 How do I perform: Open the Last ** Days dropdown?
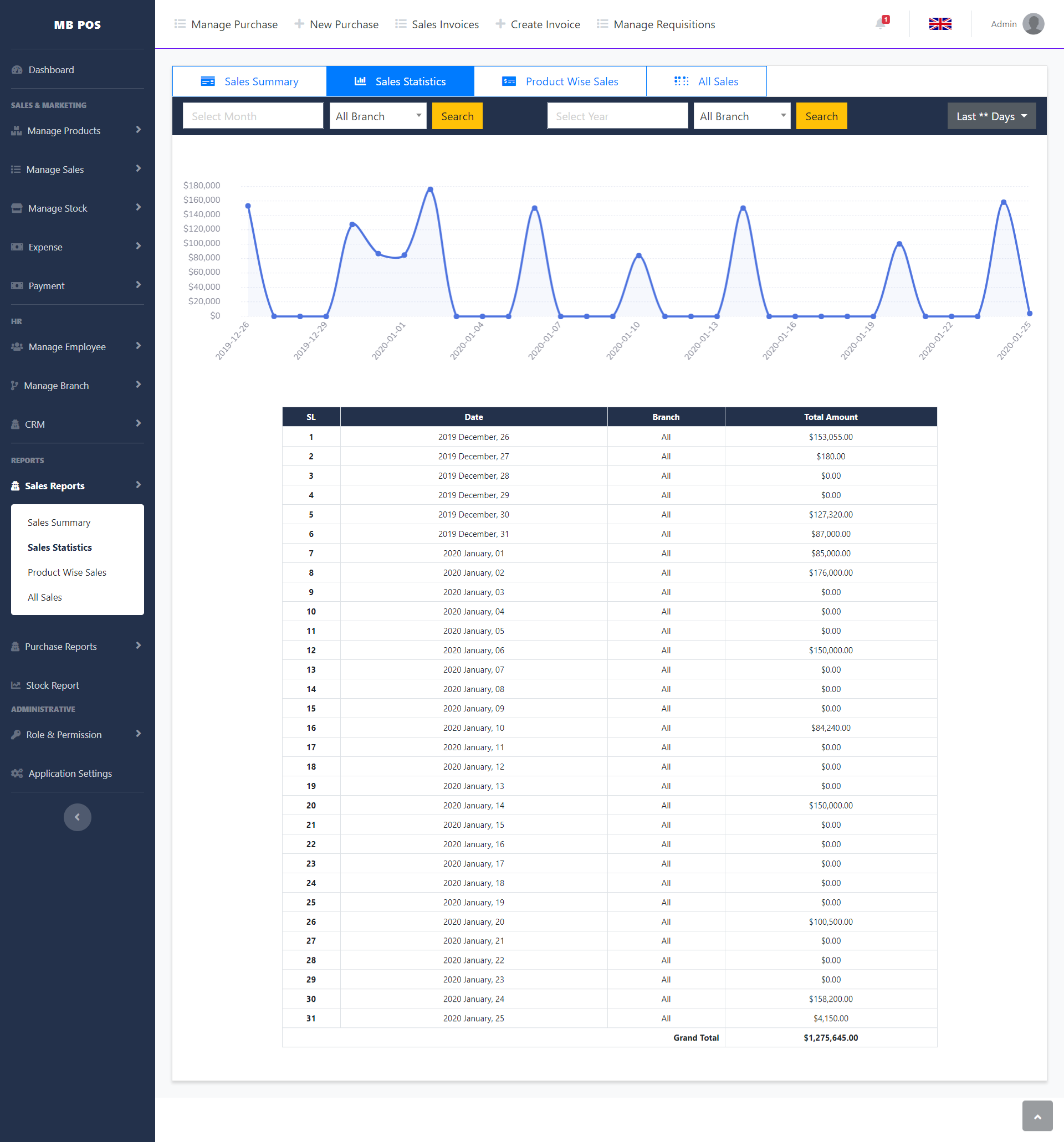tap(991, 116)
